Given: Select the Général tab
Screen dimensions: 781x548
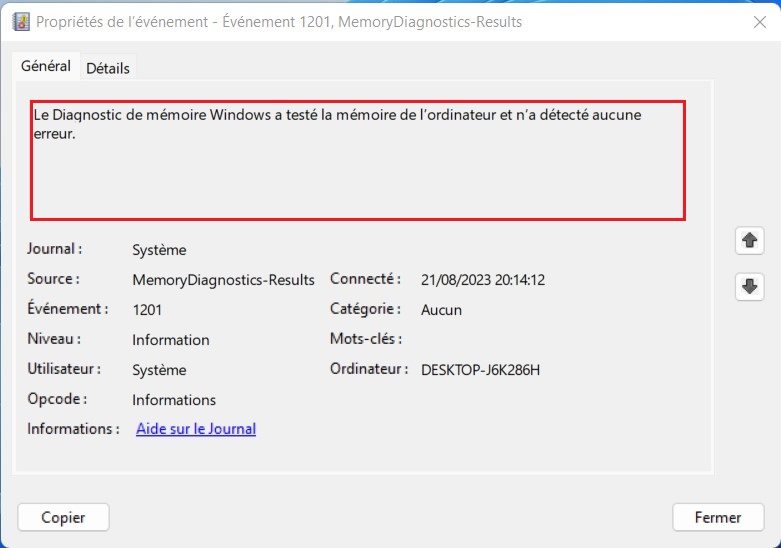Looking at the screenshot, I should click(46, 66).
